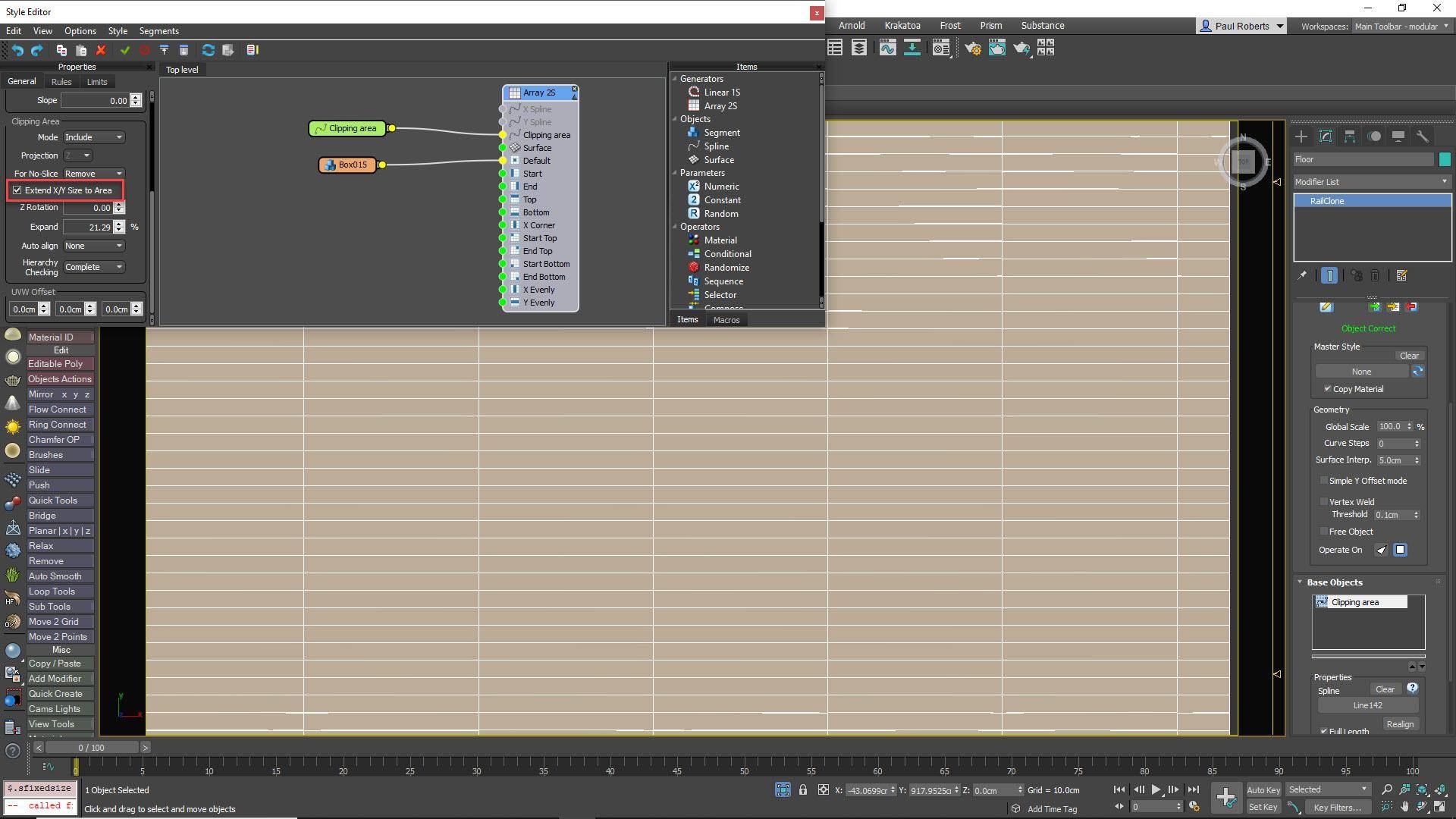Toggle Extend X/Y Size to Area checkbox
This screenshot has width=1456, height=819.
(x=17, y=190)
